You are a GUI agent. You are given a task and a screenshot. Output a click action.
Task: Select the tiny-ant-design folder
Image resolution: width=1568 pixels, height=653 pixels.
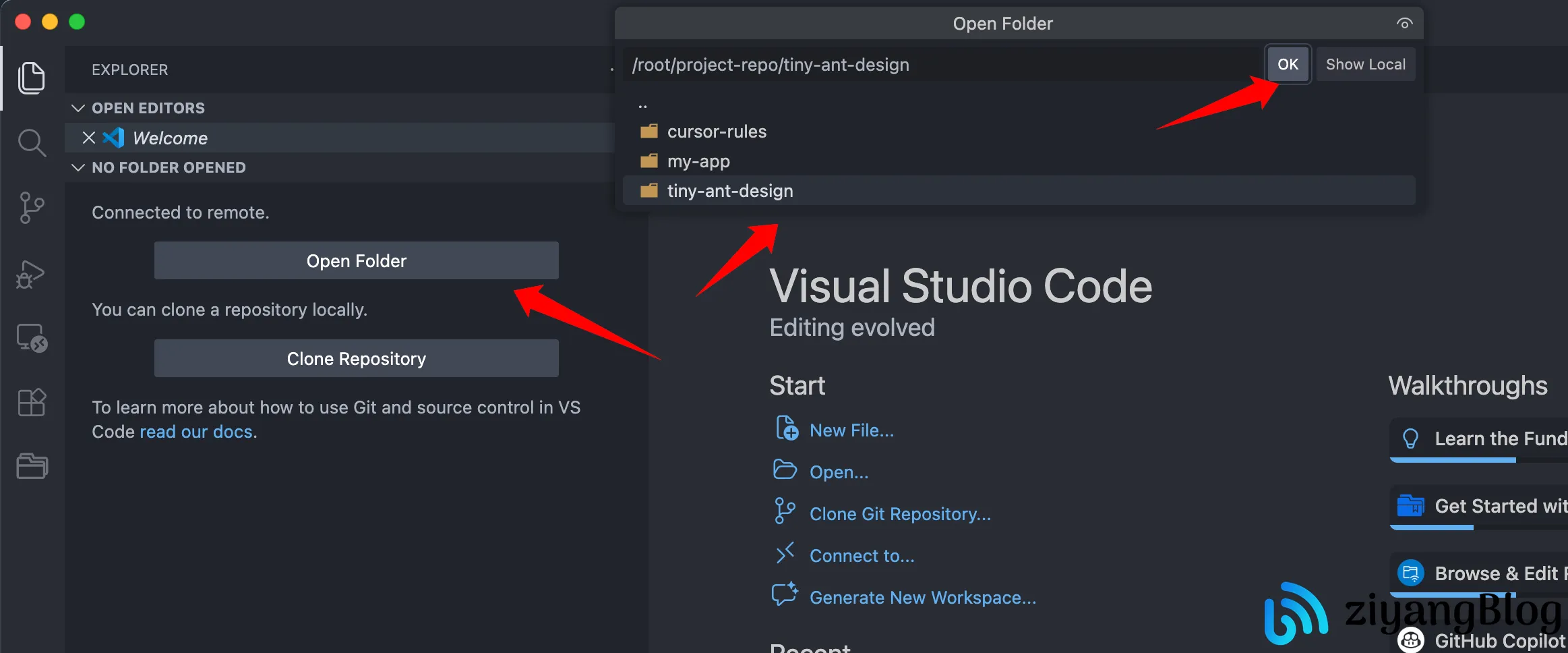[729, 191]
